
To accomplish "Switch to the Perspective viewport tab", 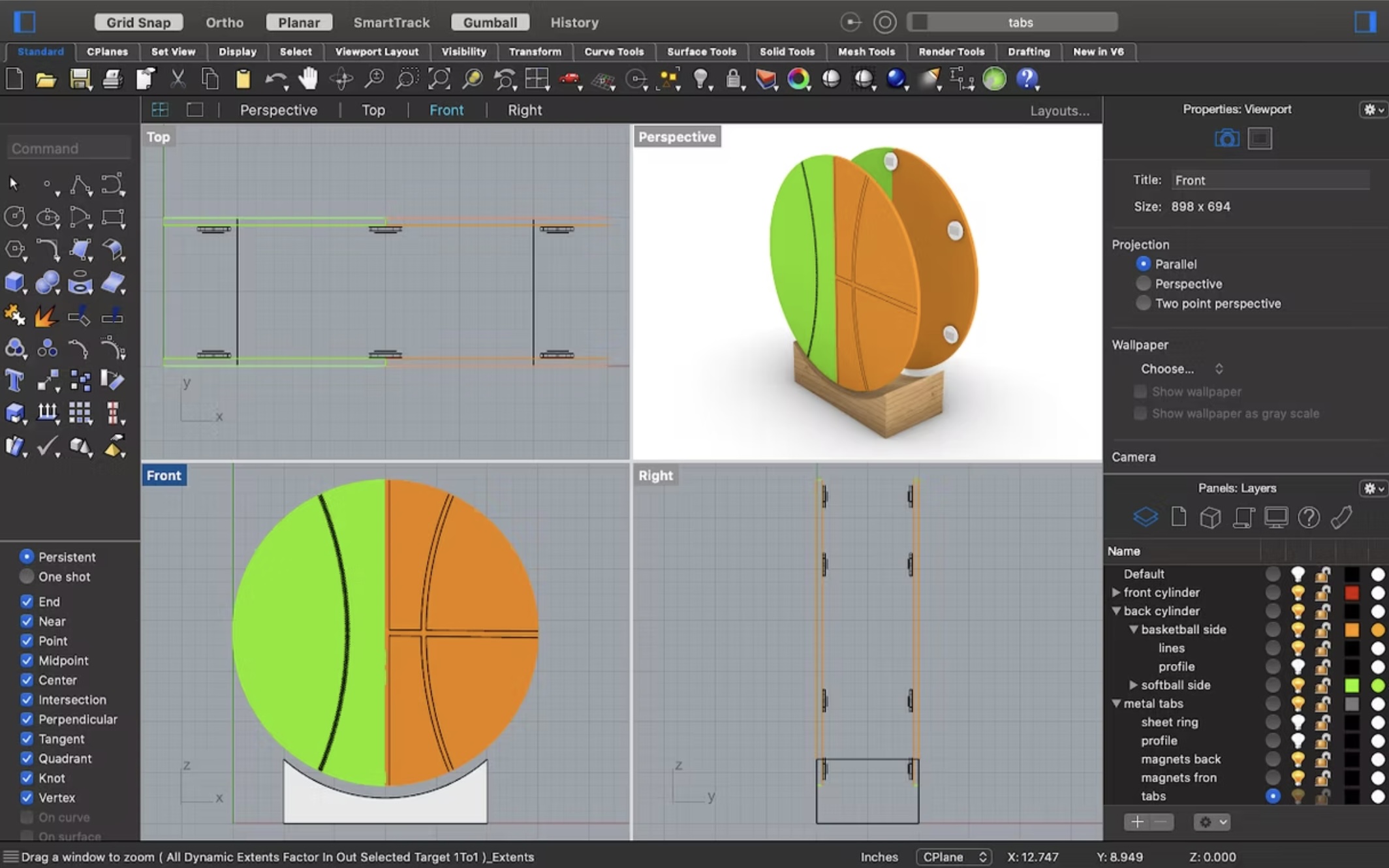I will coord(278,110).
